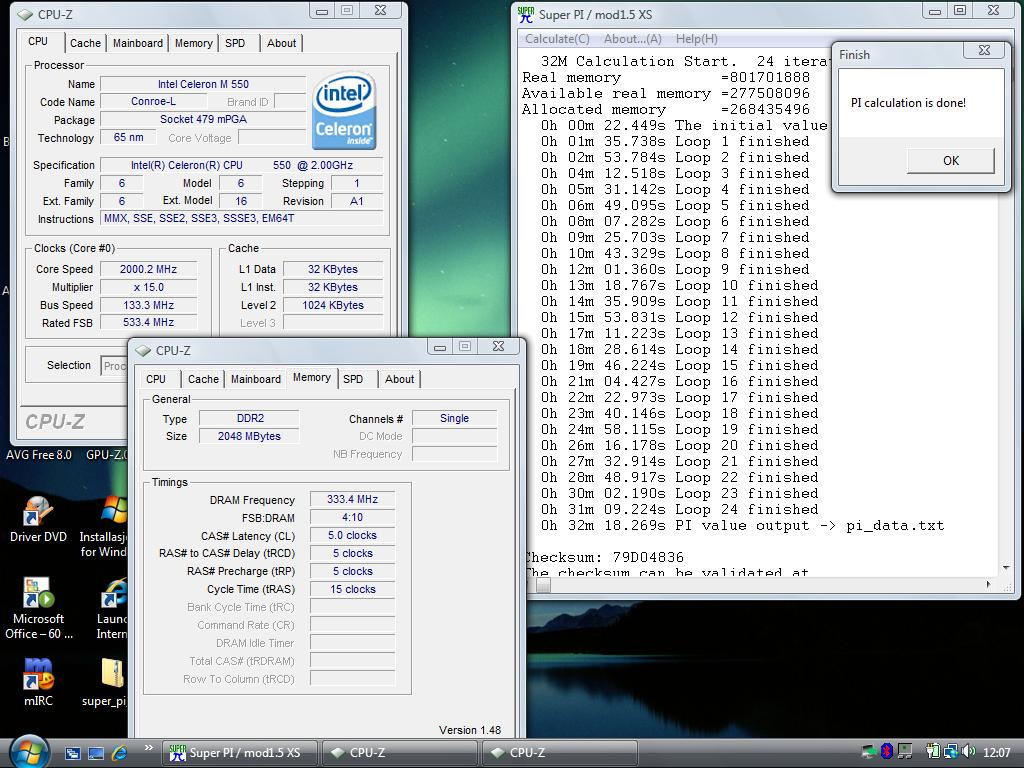The height and width of the screenshot is (768, 1024).
Task: Click Core Speed value 2000.2 MHz
Action: pyautogui.click(x=148, y=269)
